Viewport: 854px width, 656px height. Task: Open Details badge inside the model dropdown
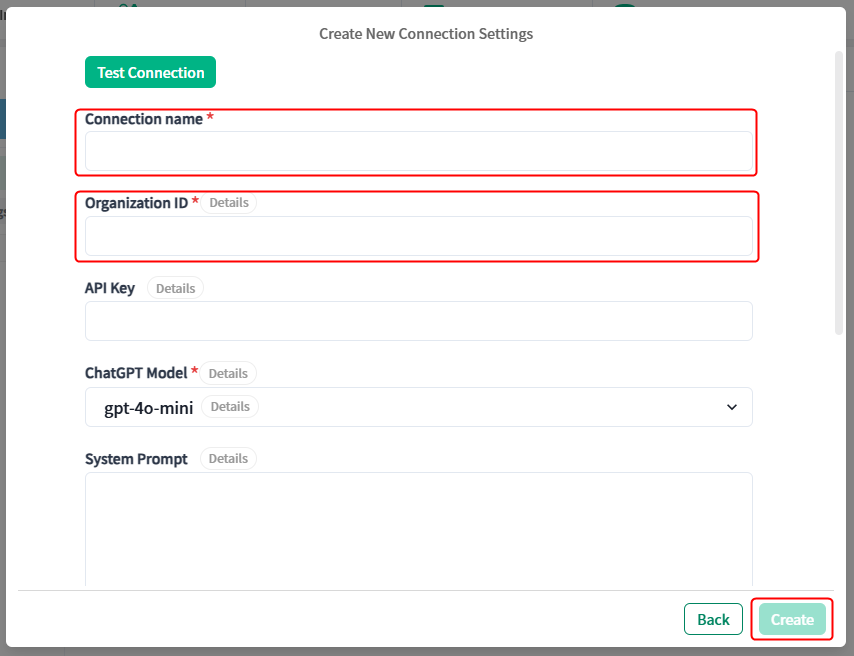point(230,406)
